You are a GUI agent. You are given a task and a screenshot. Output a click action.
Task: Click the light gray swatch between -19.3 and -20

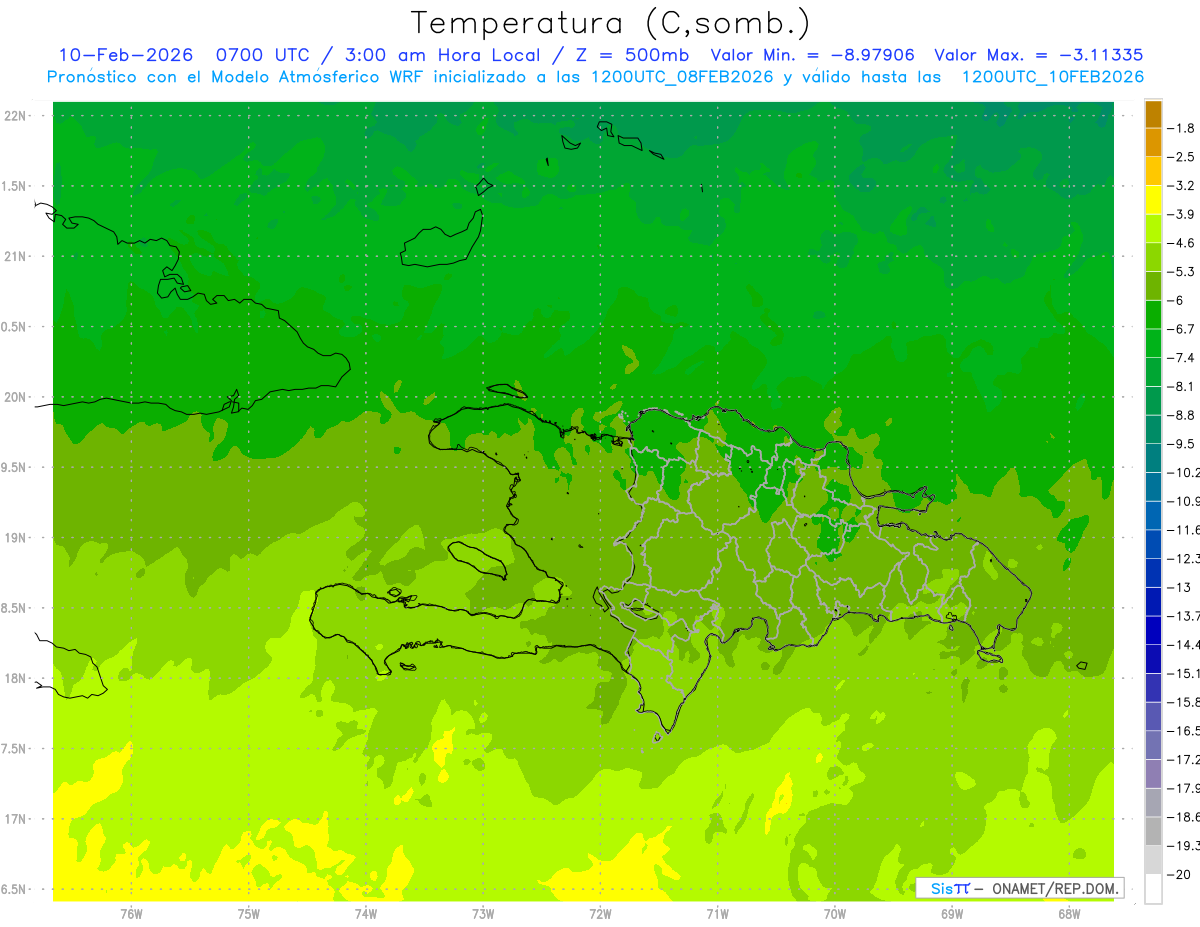(x=1153, y=860)
